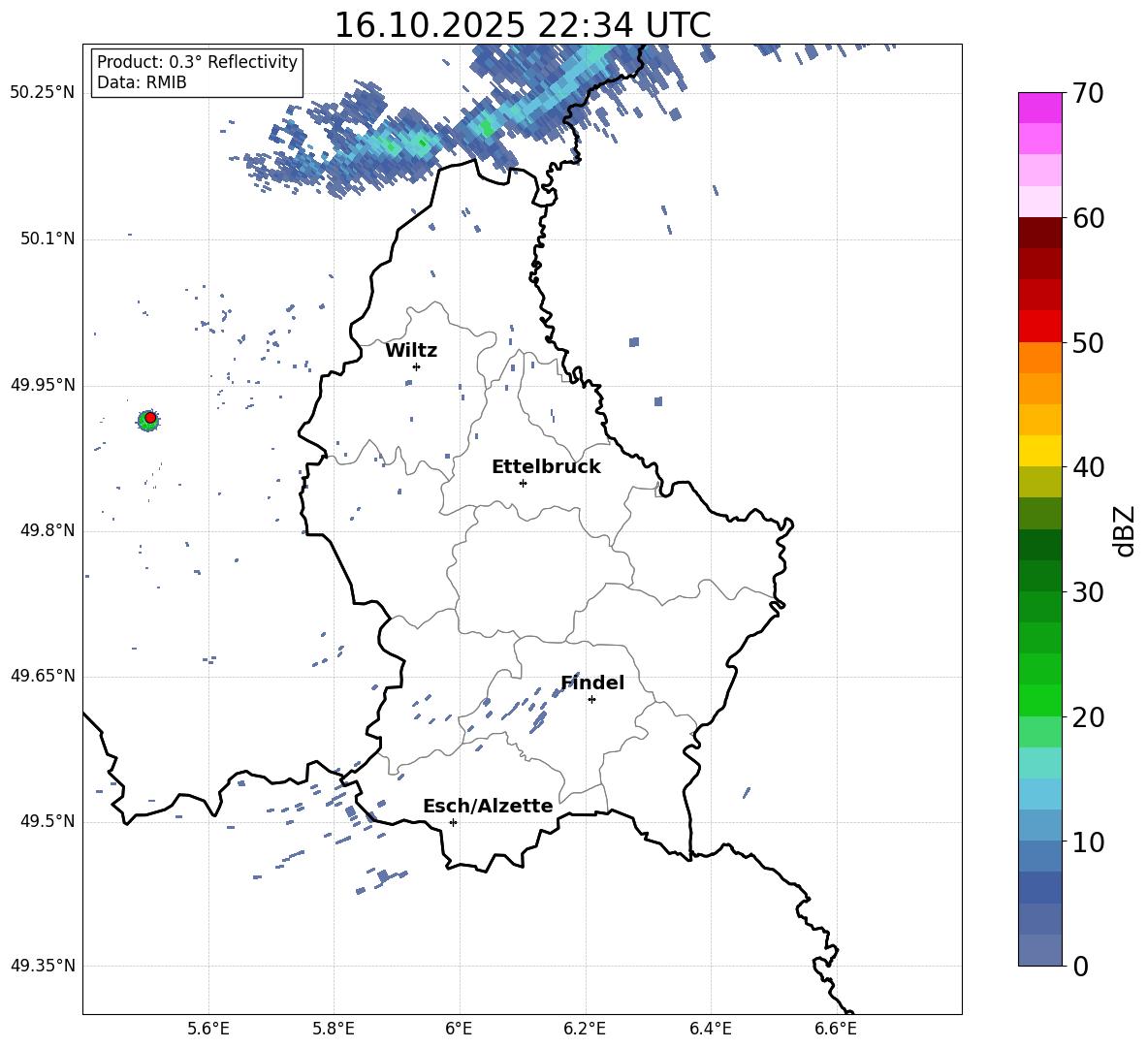The image size is (1148, 1048).
Task: Click the Ettelbruck cross marker
Action: [x=523, y=483]
